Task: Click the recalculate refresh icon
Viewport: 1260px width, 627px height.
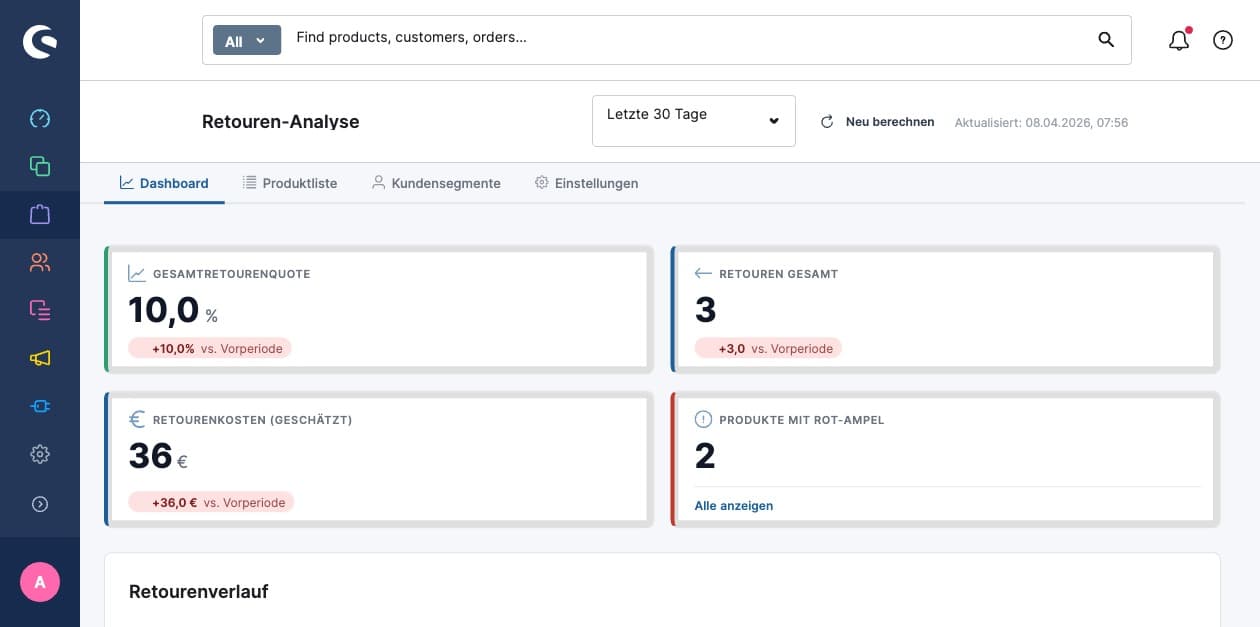Action: pos(827,122)
